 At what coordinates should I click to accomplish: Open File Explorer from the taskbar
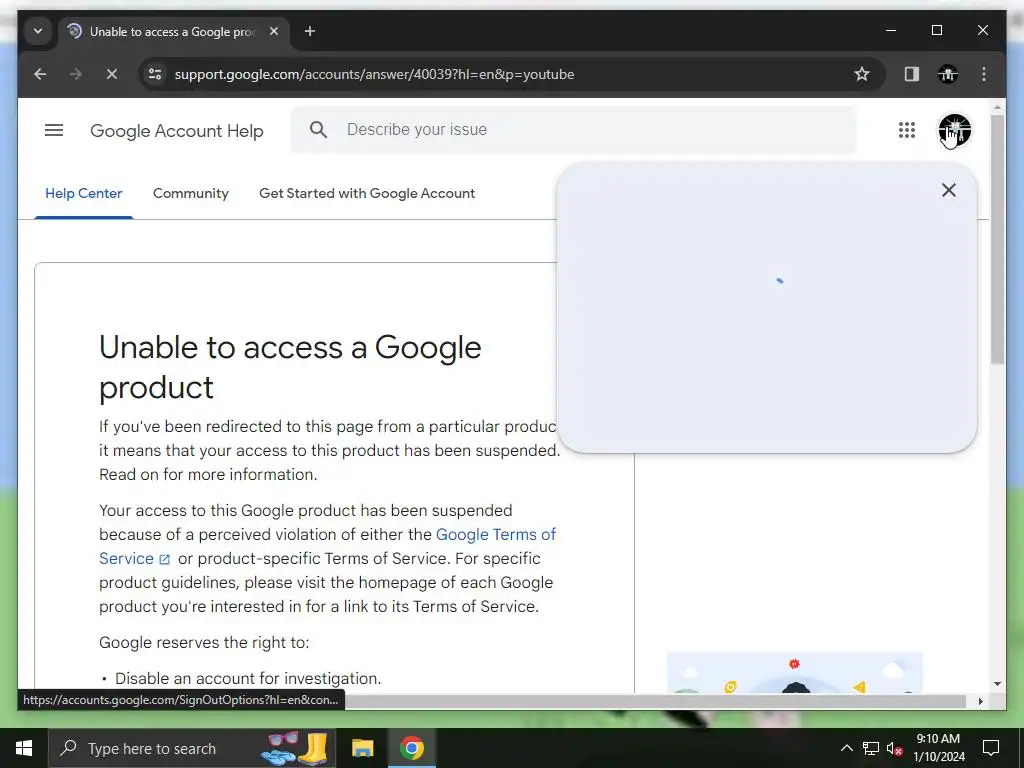point(362,748)
